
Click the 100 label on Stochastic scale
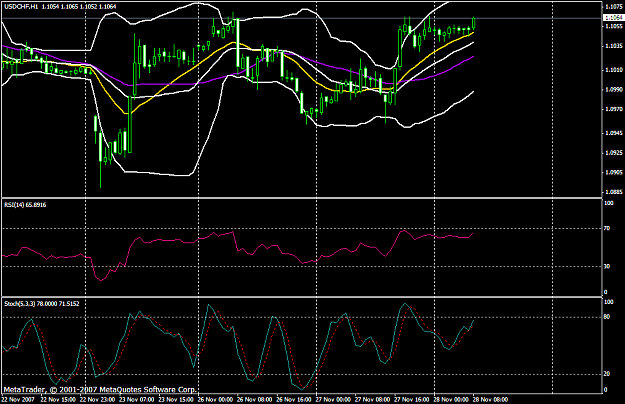coord(609,302)
